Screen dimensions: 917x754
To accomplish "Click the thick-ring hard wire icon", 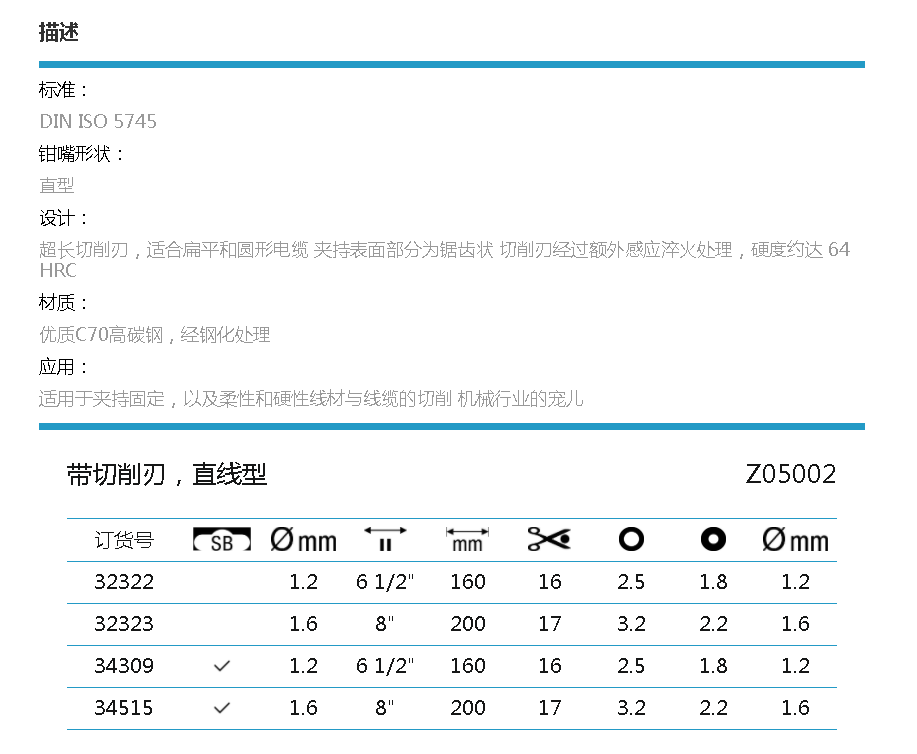I will [713, 540].
